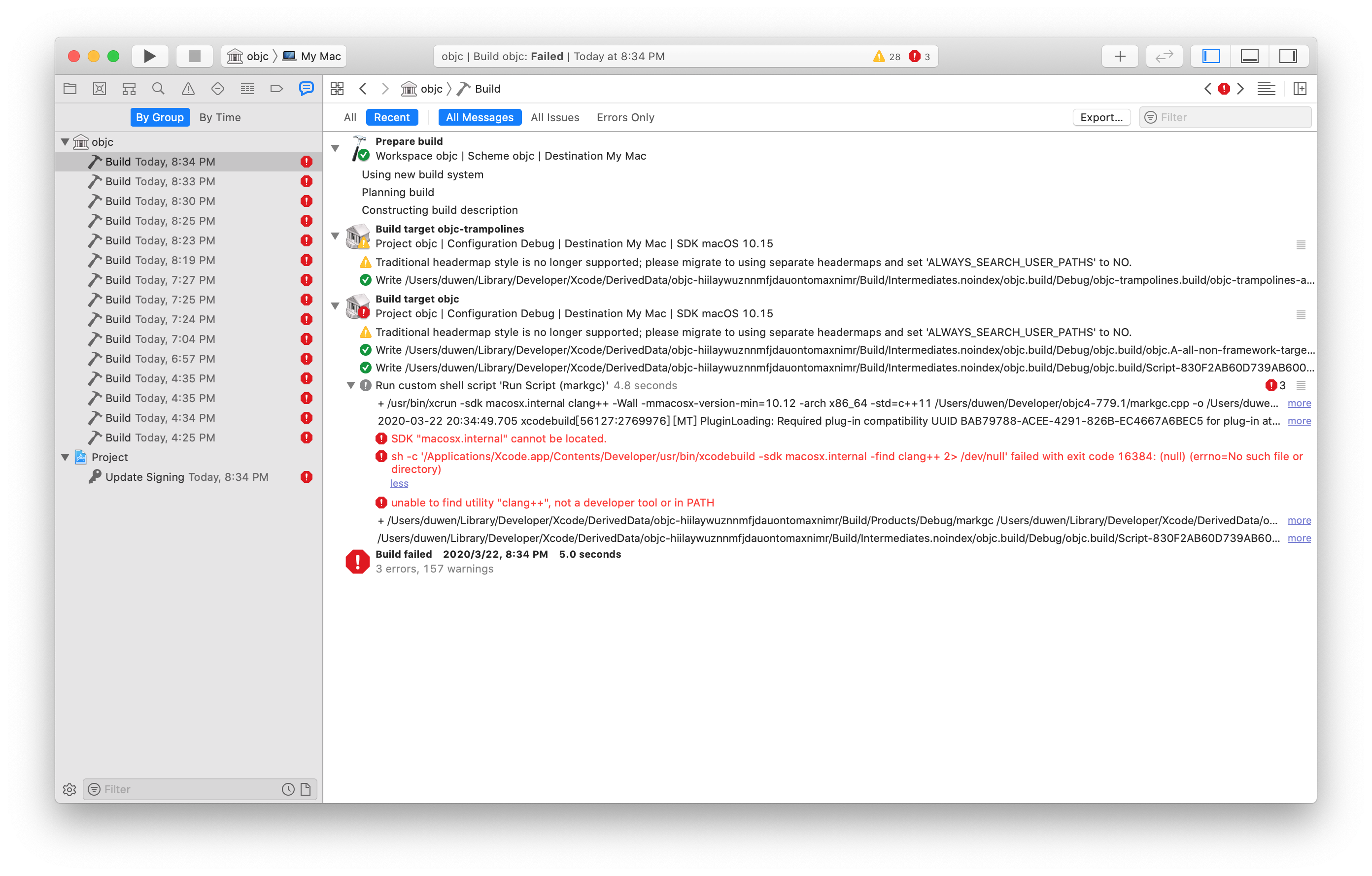This screenshot has width=1372, height=876.
Task: Click the Stop button in toolbar
Action: [194, 56]
